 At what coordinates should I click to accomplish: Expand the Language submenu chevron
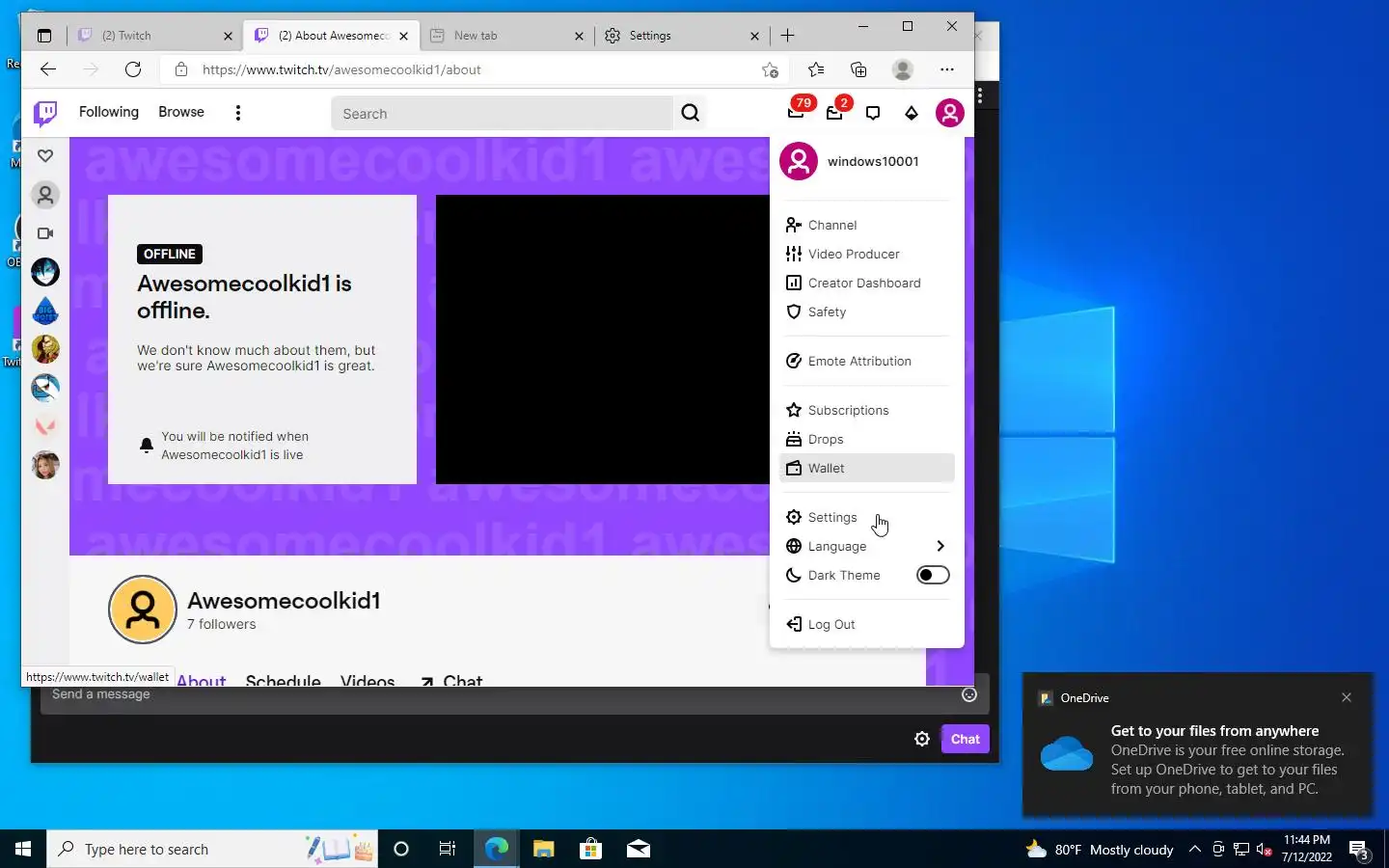tap(940, 546)
